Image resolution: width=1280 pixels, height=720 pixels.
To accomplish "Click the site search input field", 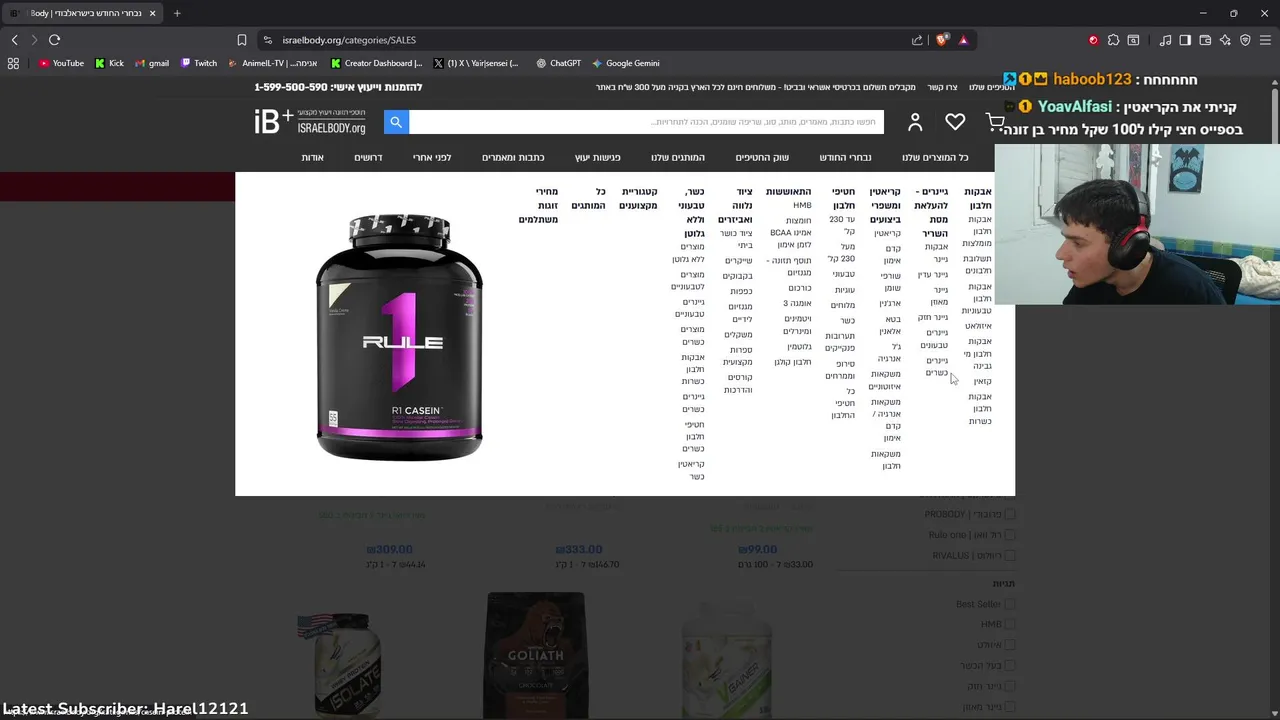I will pos(646,122).
